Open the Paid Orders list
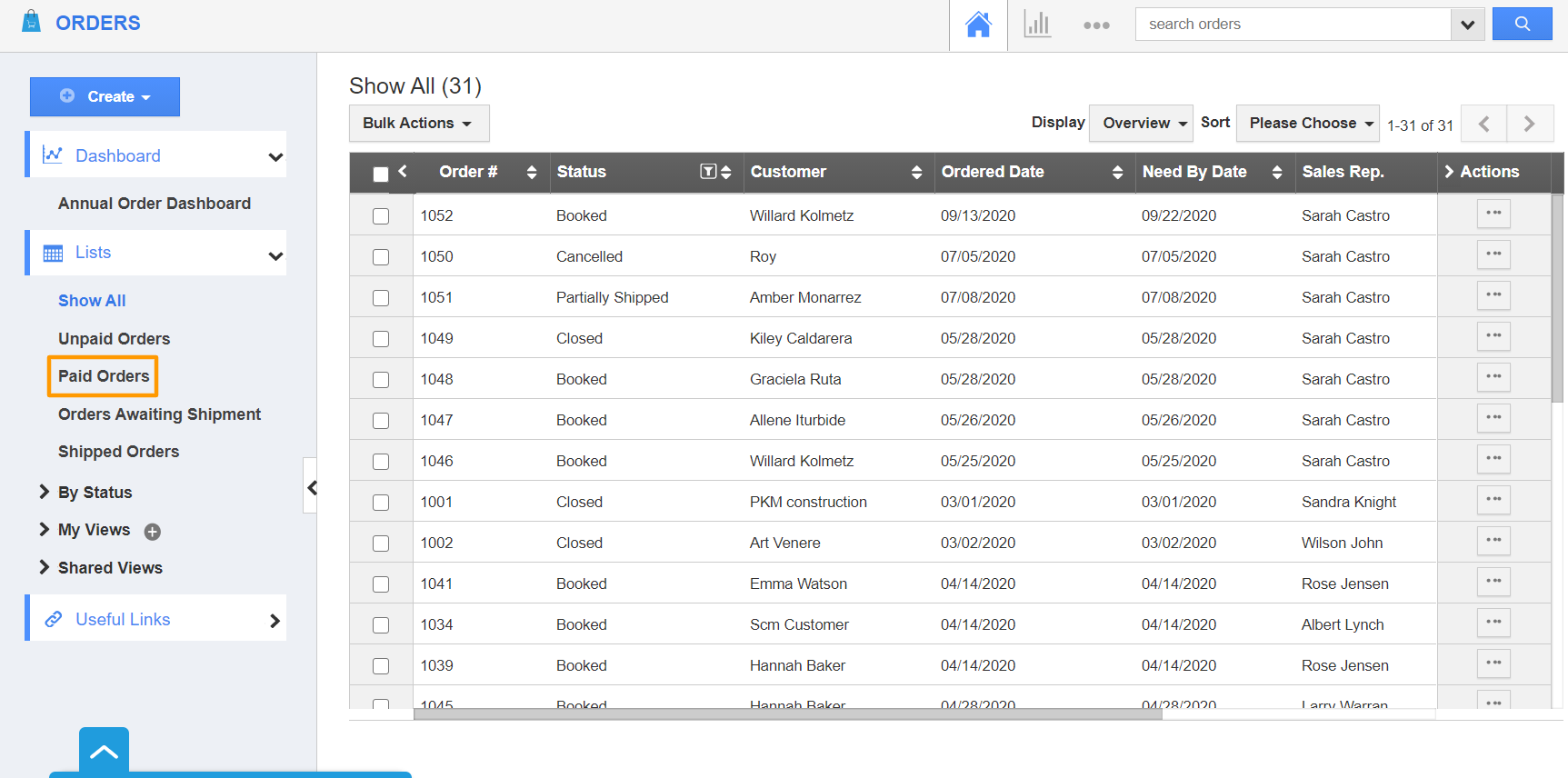Image resolution: width=1568 pixels, height=778 pixels. [x=104, y=376]
